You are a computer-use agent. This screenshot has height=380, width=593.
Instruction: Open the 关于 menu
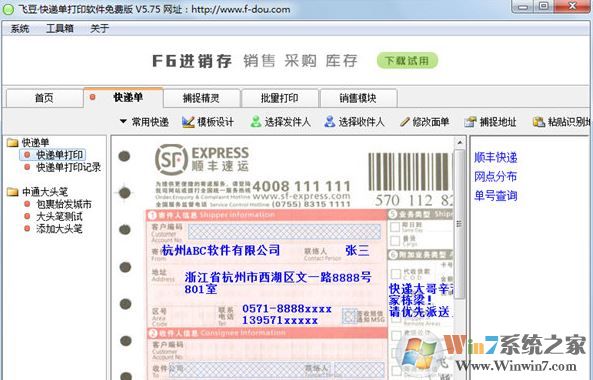point(99,28)
